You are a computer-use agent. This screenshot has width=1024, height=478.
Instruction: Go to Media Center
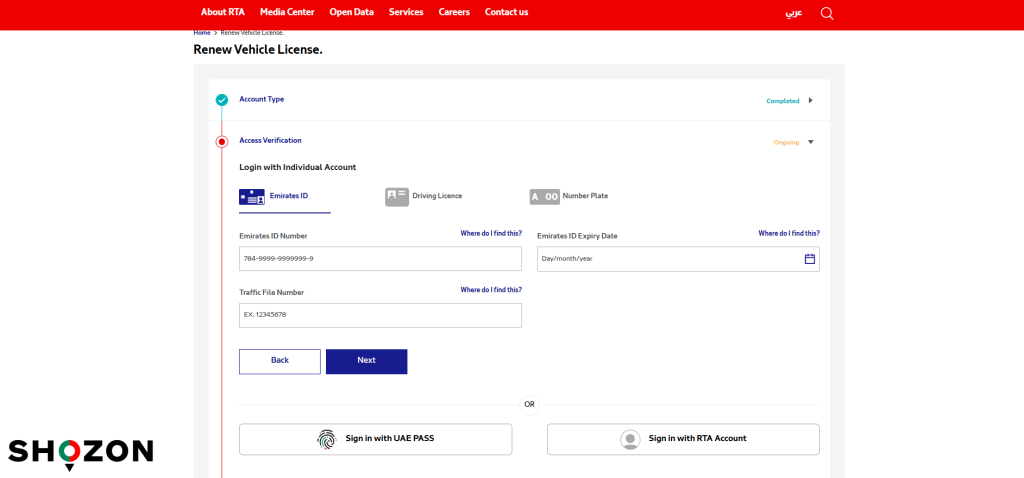tap(287, 12)
